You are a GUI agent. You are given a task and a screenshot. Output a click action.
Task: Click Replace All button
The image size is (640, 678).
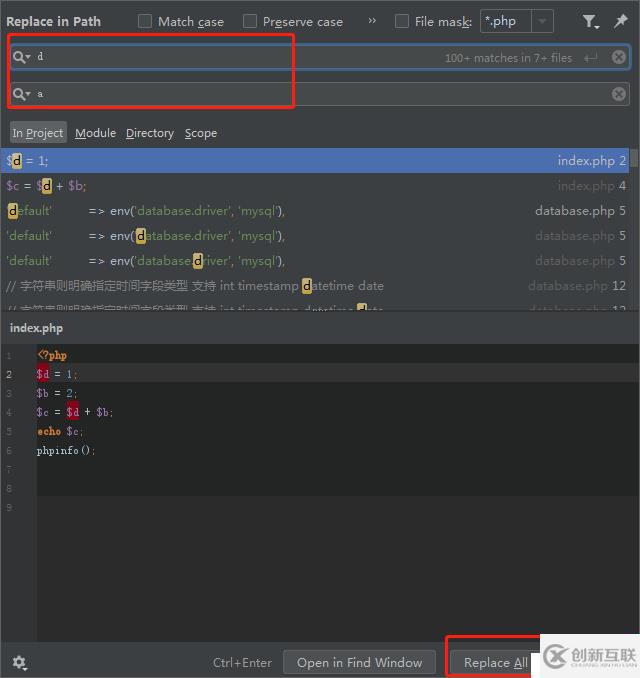496,662
